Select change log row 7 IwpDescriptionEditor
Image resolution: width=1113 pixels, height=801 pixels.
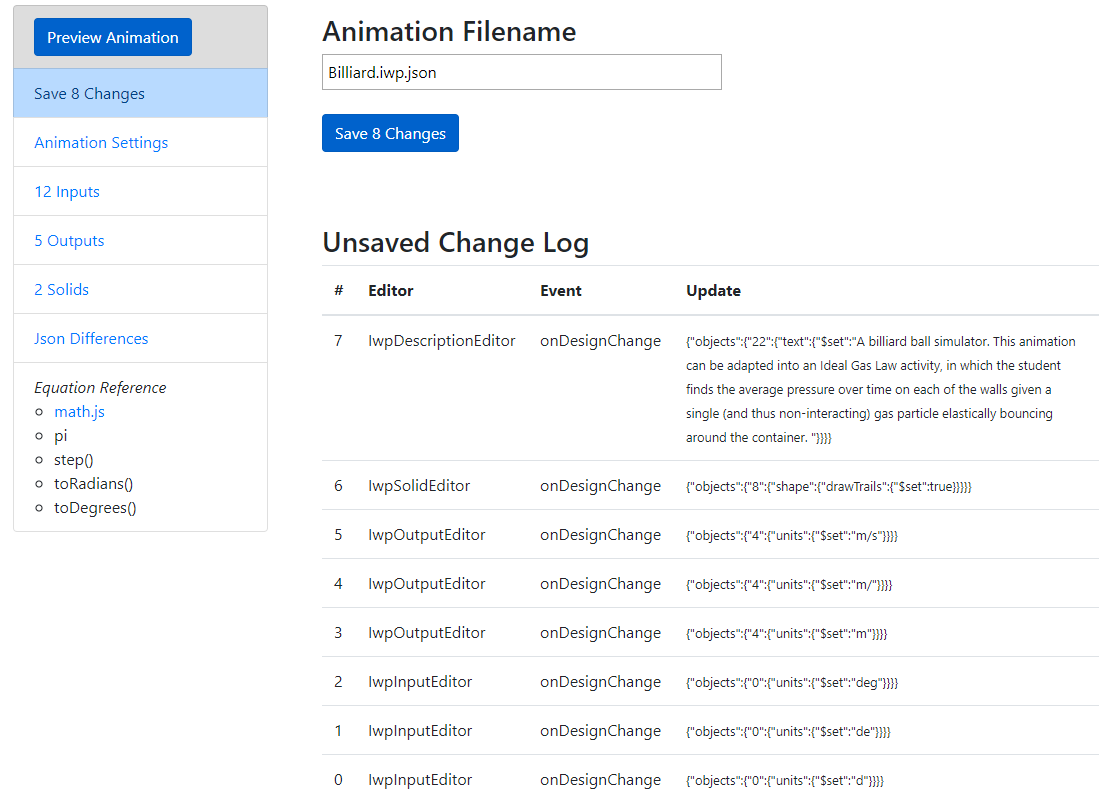pyautogui.click(x=711, y=388)
